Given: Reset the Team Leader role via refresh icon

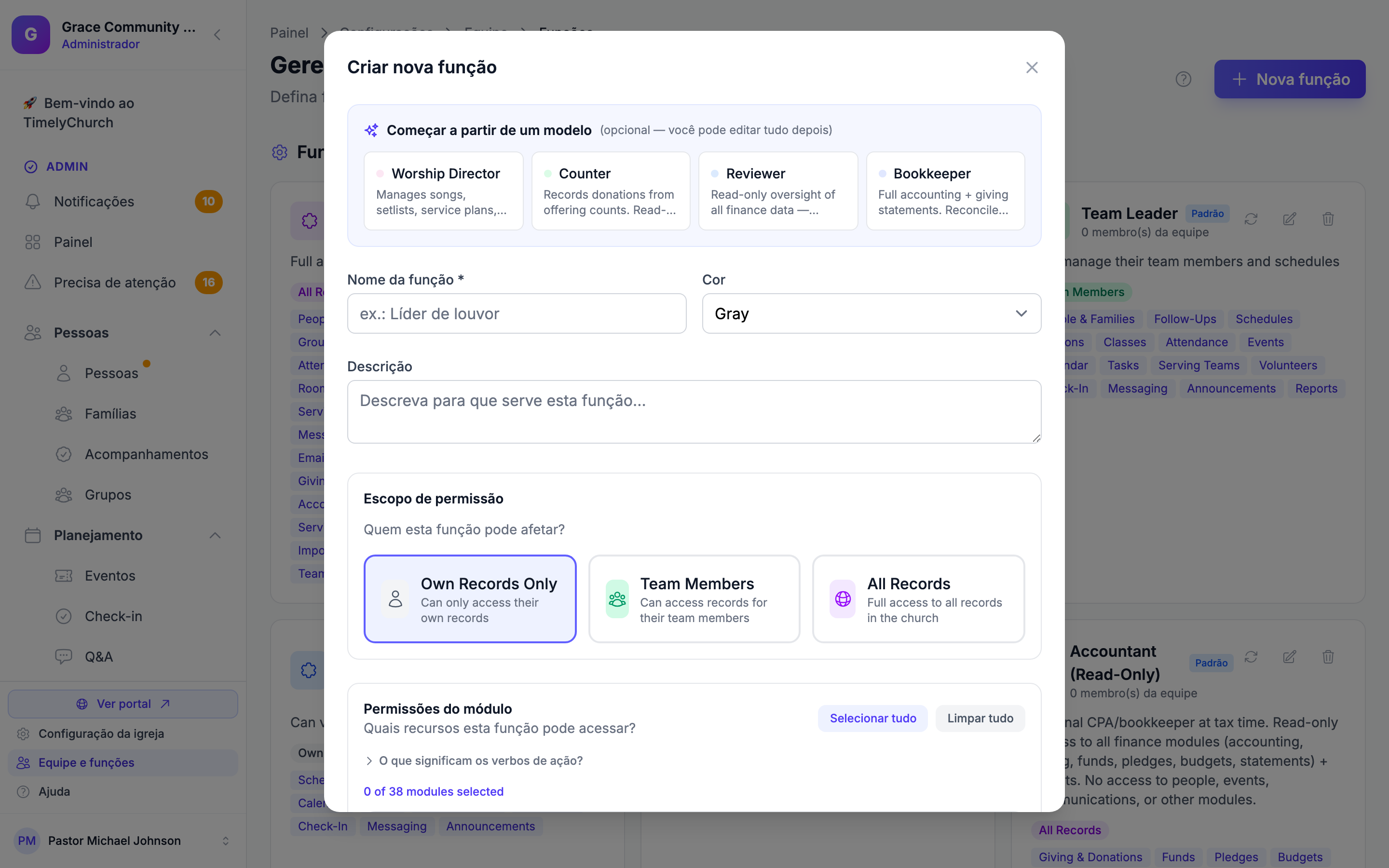Looking at the screenshot, I should click(1251, 219).
